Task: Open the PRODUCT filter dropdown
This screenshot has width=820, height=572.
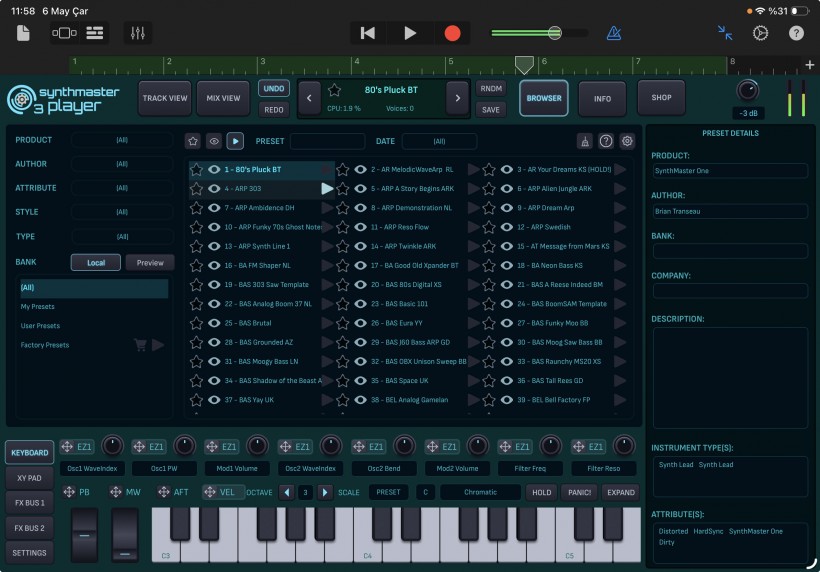Action: click(122, 140)
